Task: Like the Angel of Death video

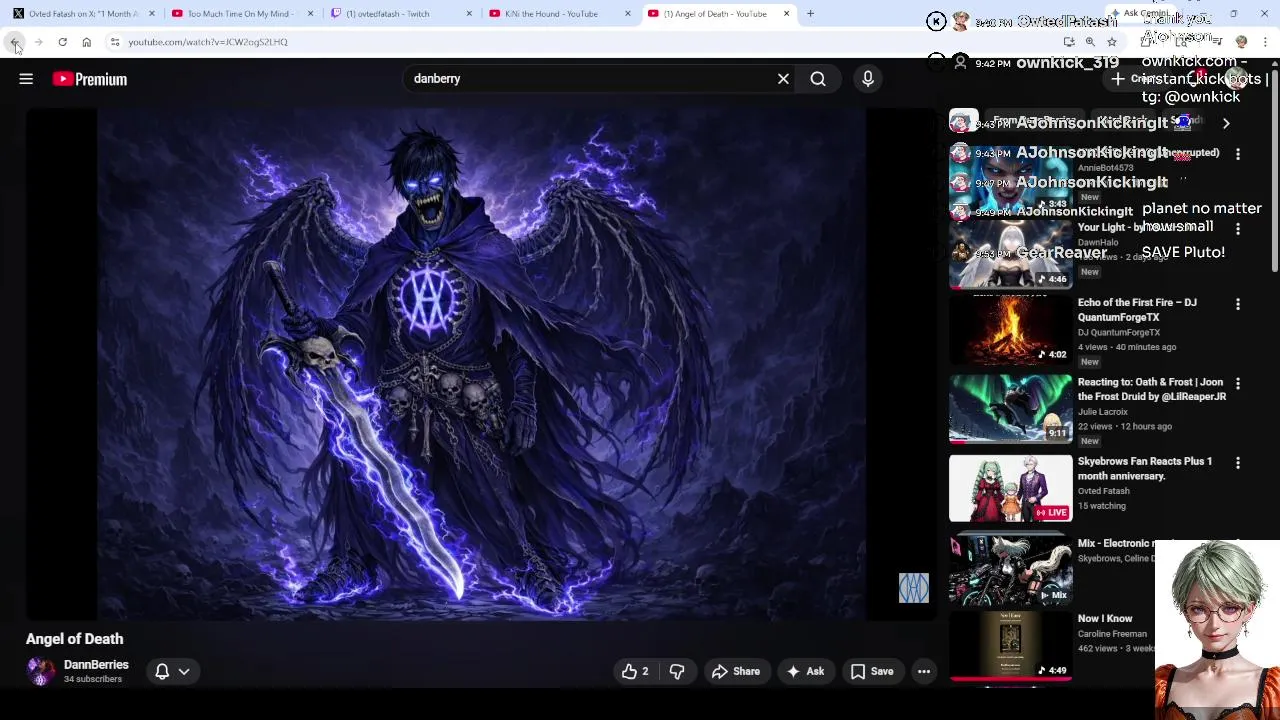Action: (x=636, y=672)
